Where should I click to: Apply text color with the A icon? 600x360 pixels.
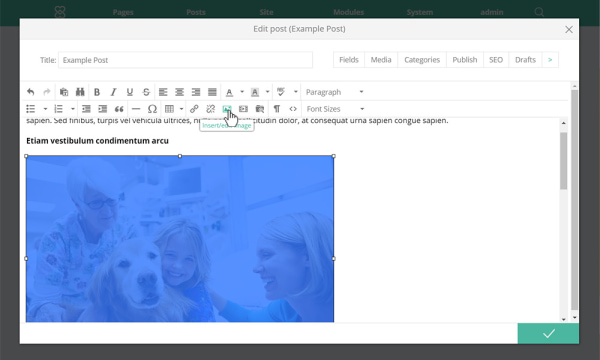point(229,92)
